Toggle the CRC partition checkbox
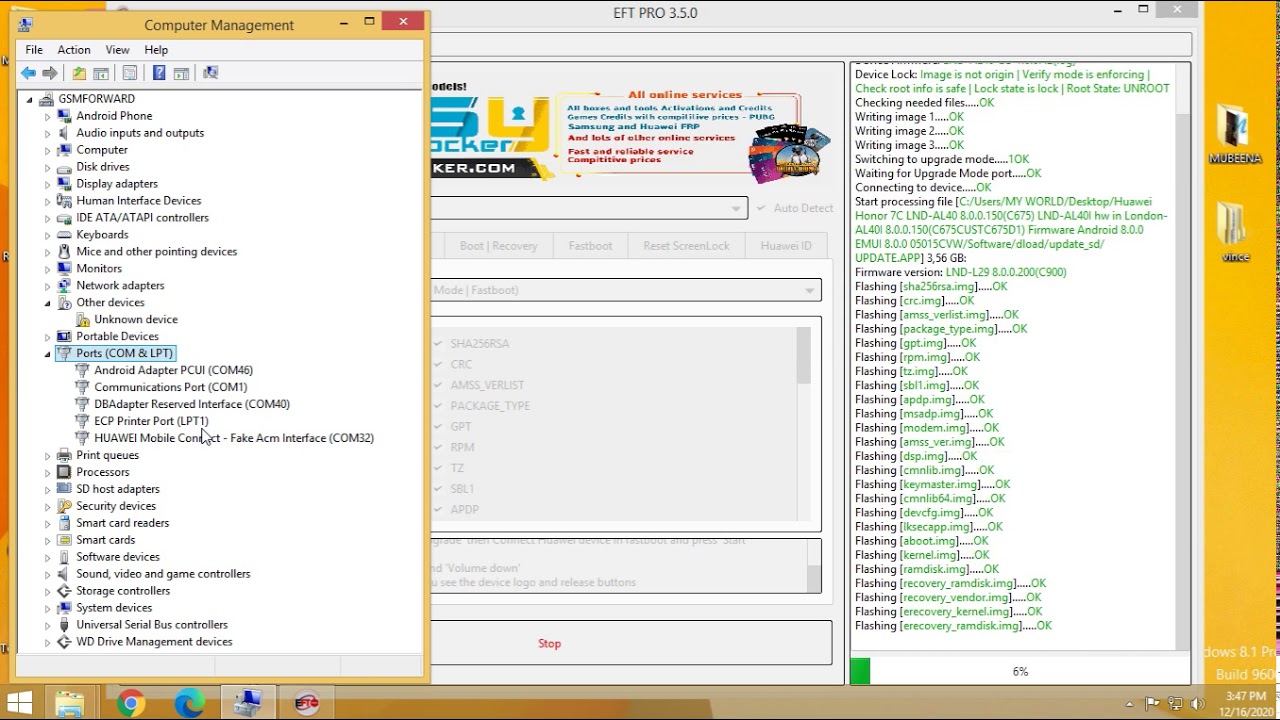Image resolution: width=1280 pixels, height=720 pixels. pyautogui.click(x=438, y=364)
